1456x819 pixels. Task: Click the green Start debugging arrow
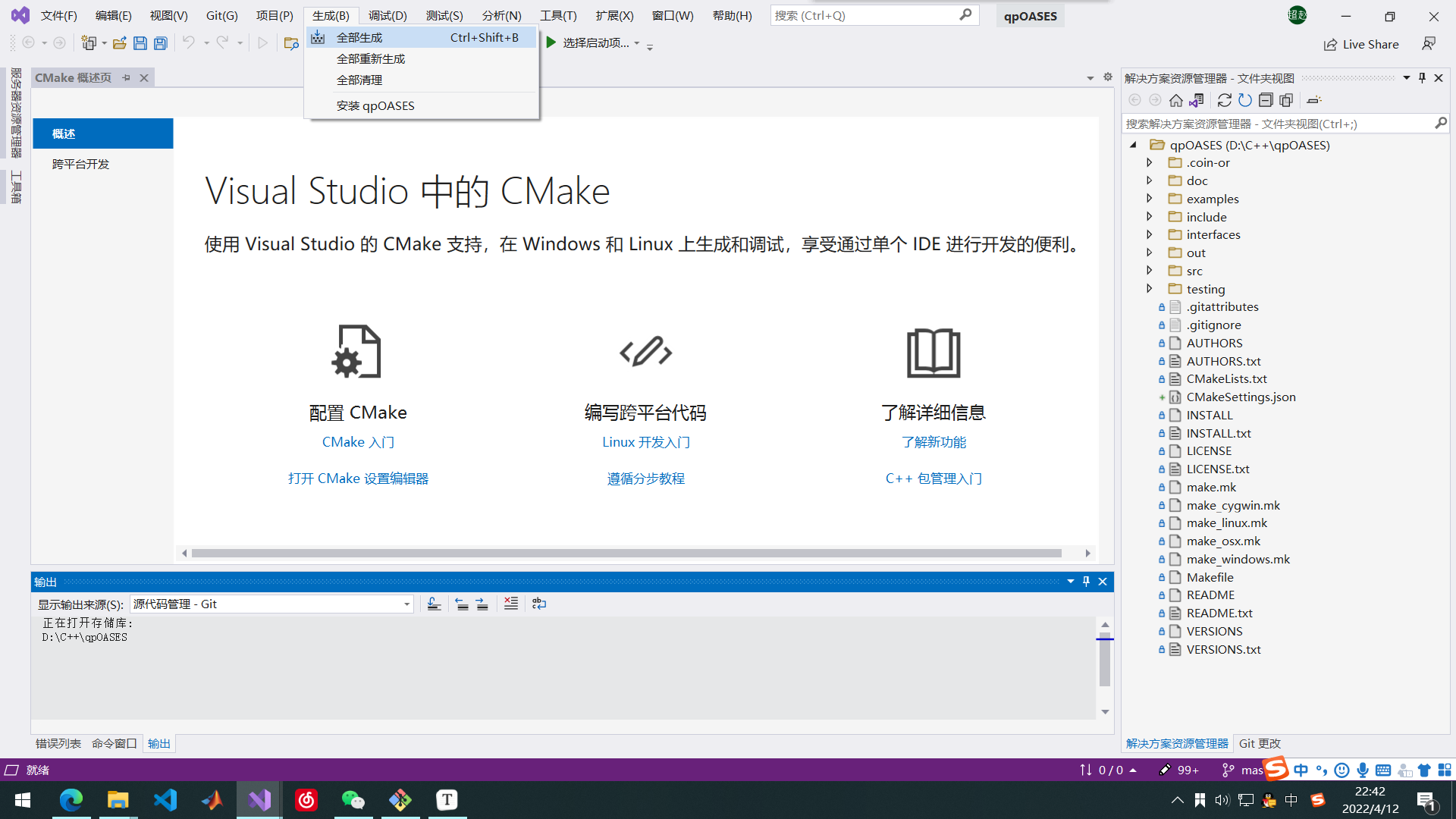tap(551, 42)
